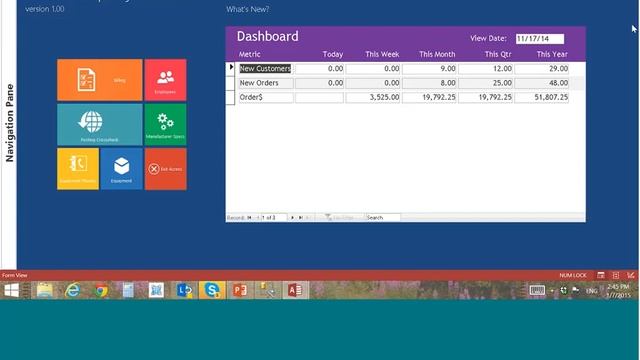Open the Equipment box tile
This screenshot has height=360, width=640.
coord(122,169)
